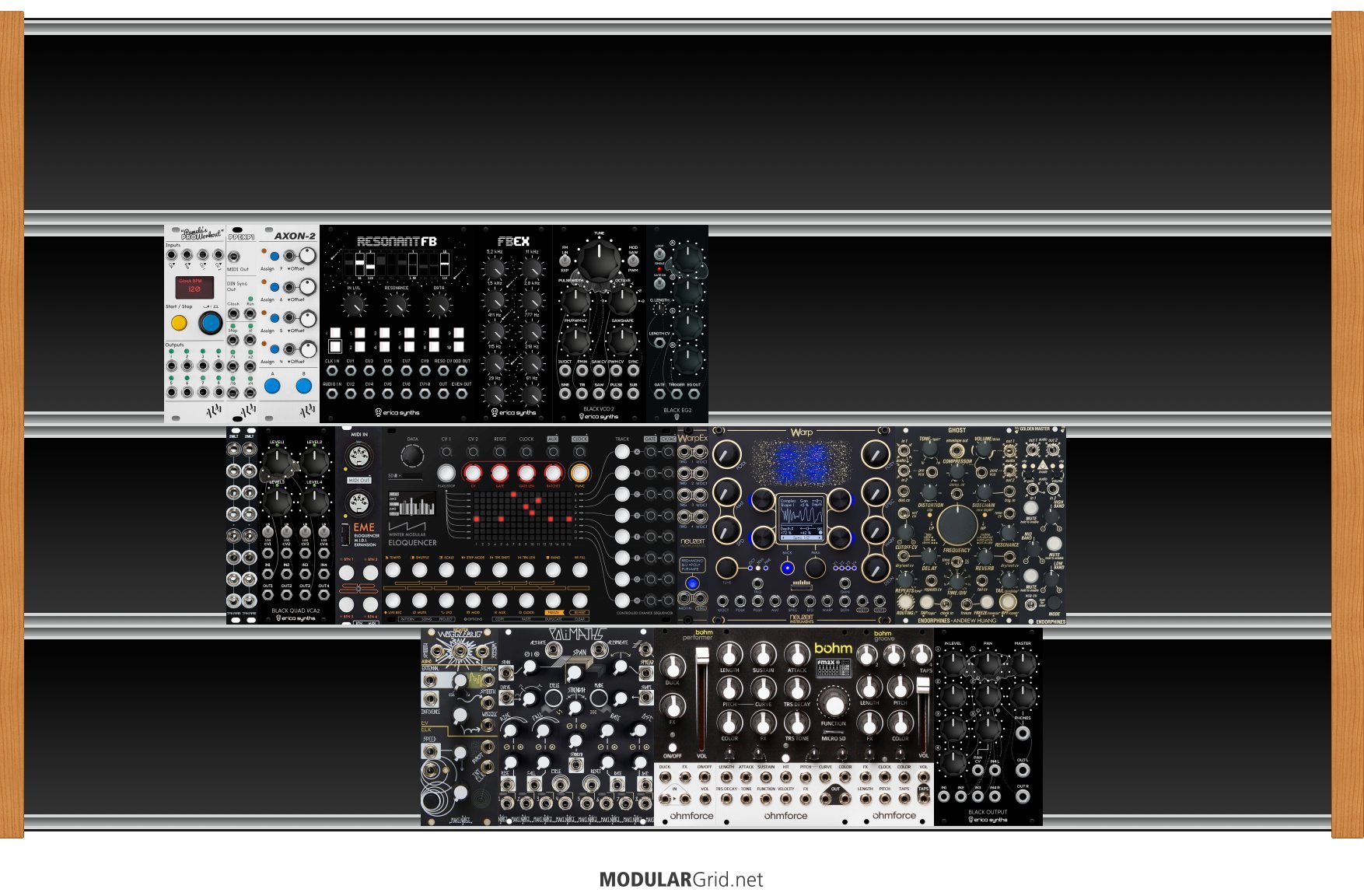Click the large FREQUENCY knob on Ghost
The width and height of the screenshot is (1364, 896).
[957, 526]
